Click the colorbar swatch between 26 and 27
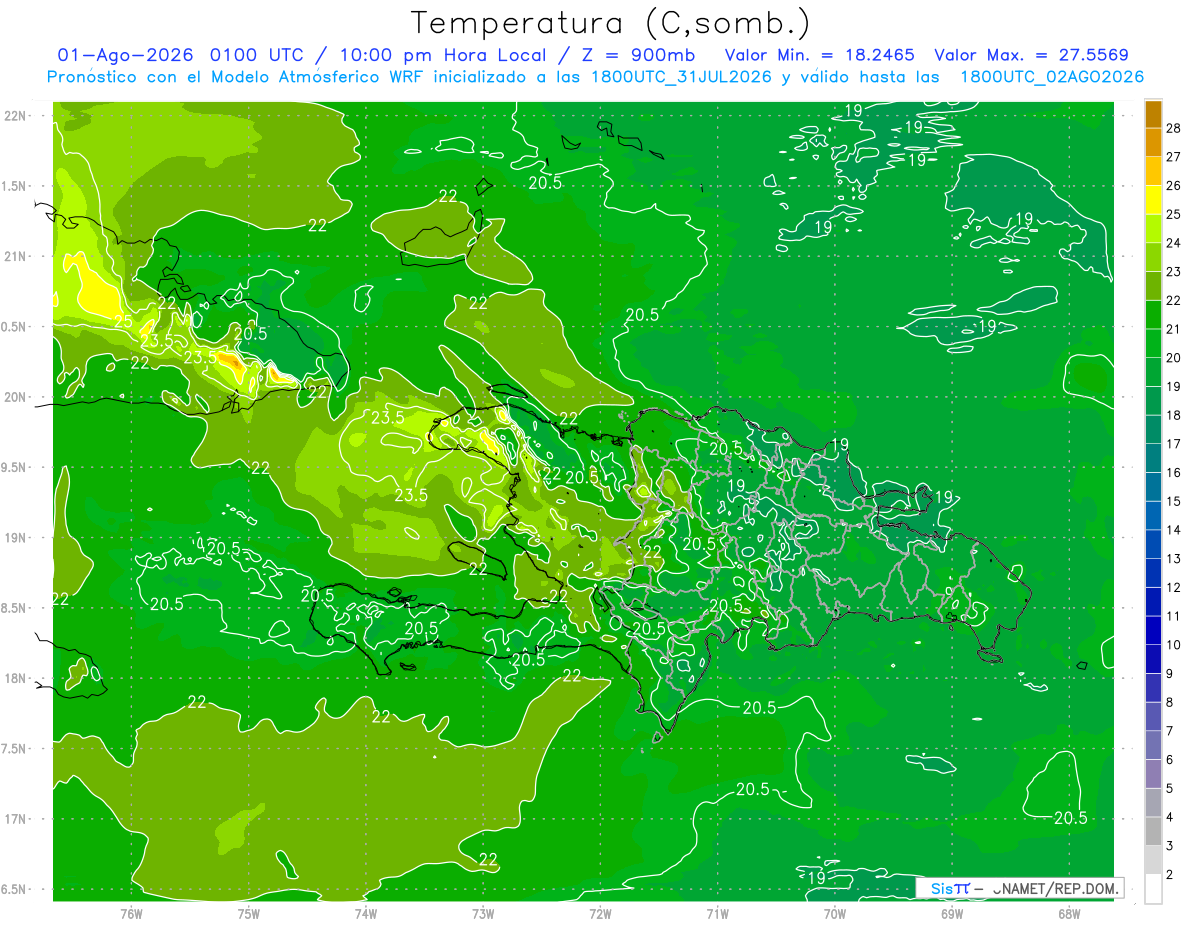Image resolution: width=1200 pixels, height=927 pixels. tap(1153, 171)
